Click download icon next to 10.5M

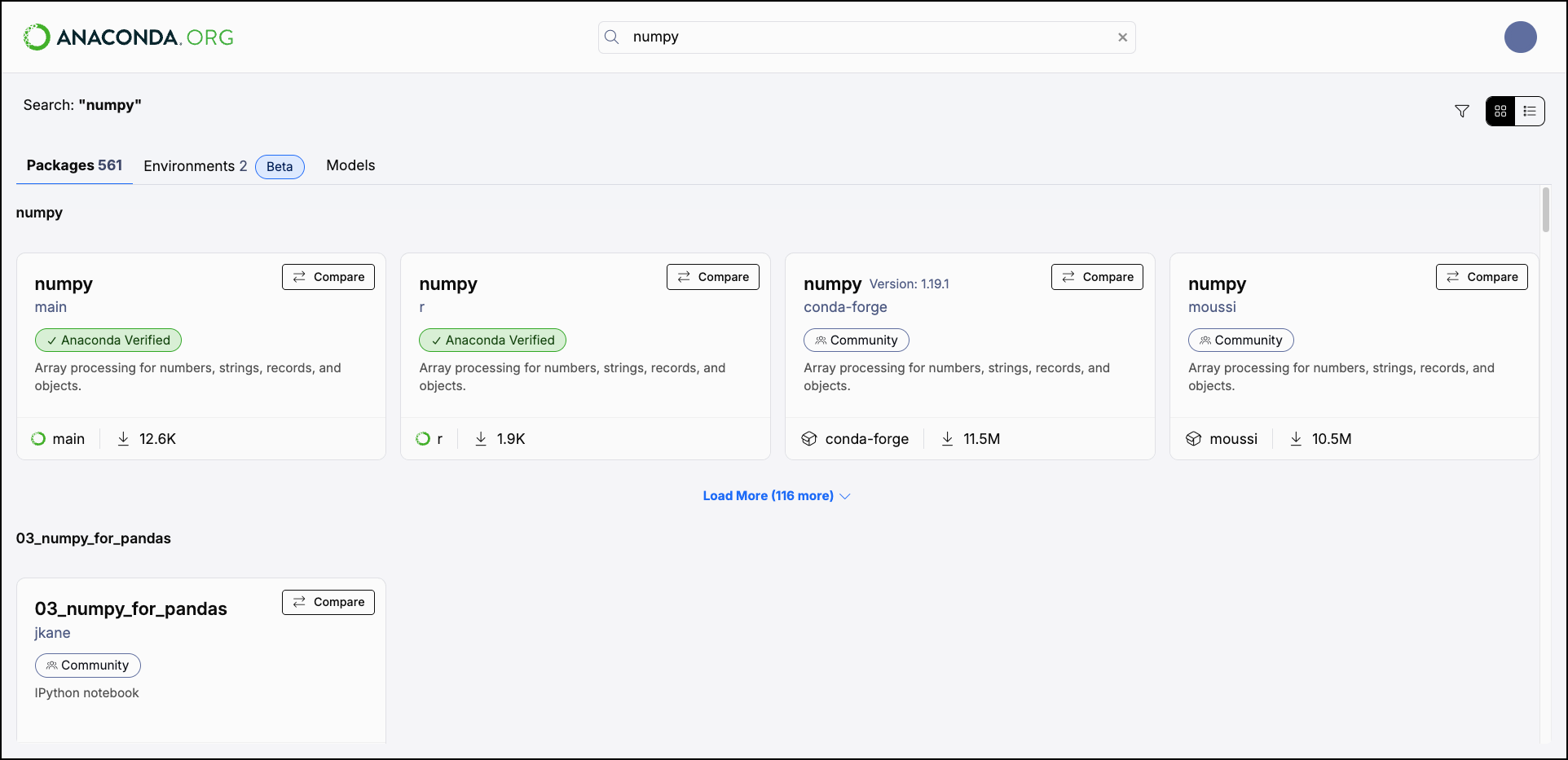[x=1296, y=439]
